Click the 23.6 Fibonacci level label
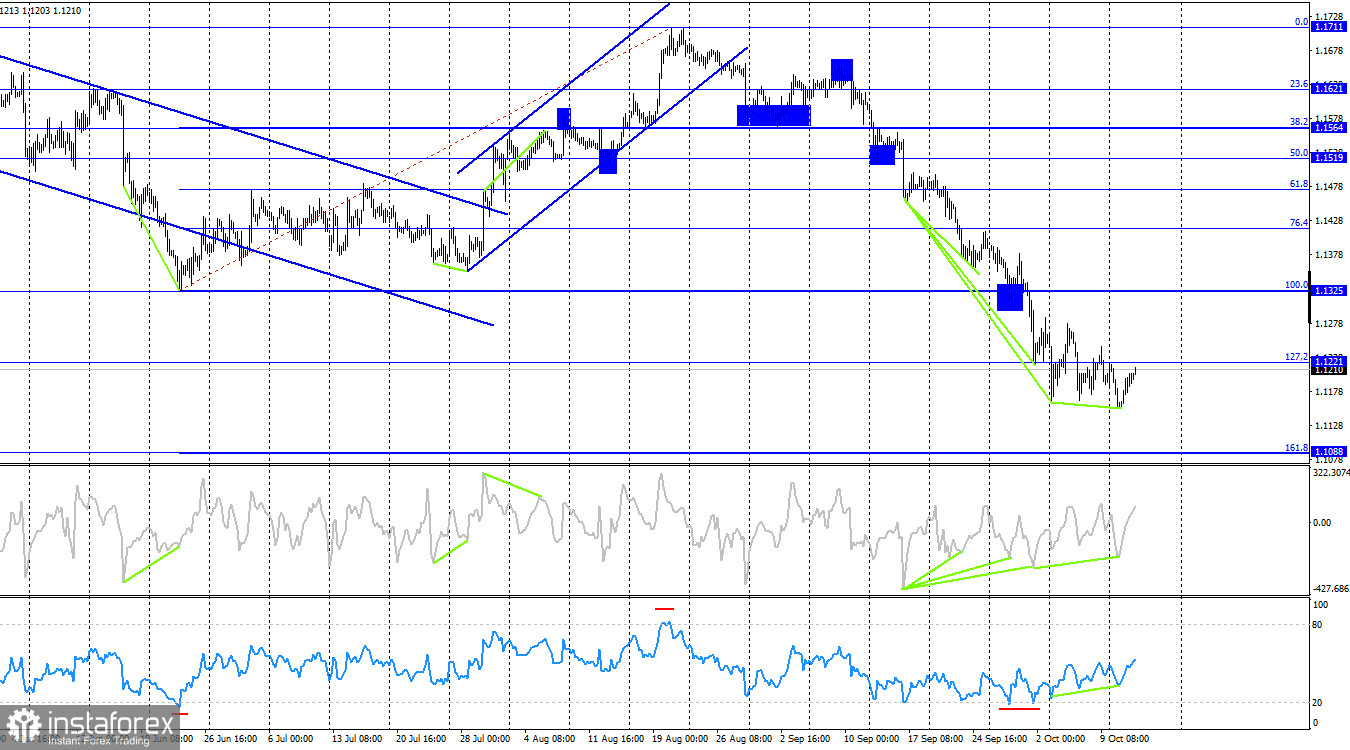 (1299, 84)
